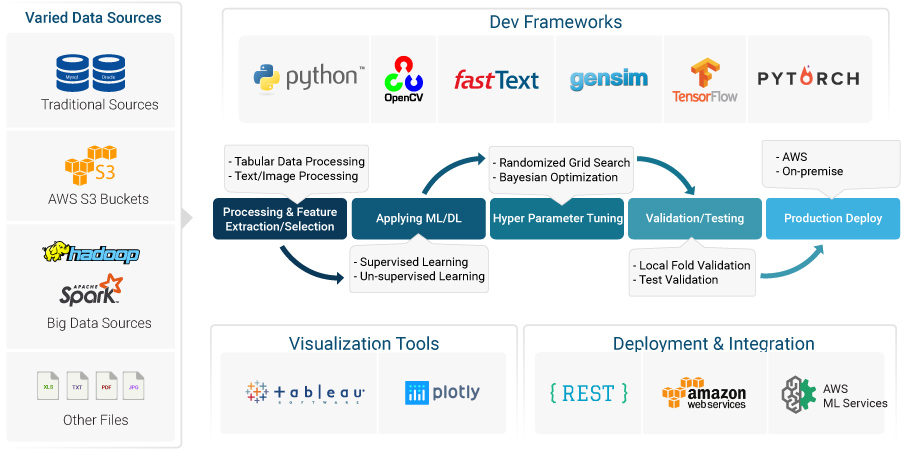Click the fastText logo

coord(496,80)
